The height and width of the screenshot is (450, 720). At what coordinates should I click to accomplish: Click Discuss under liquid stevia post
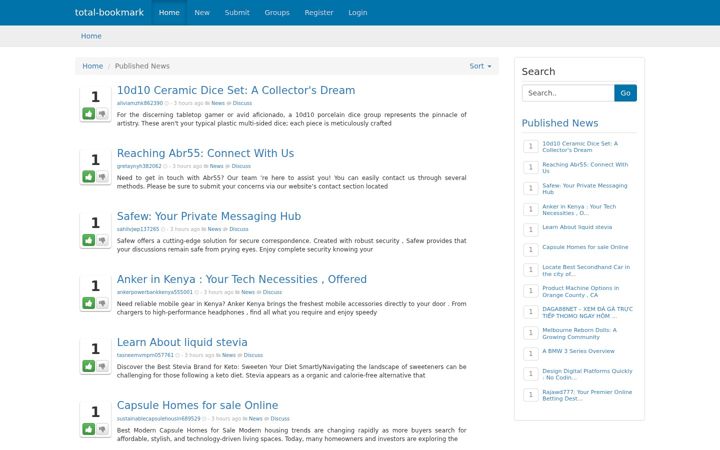coord(253,355)
